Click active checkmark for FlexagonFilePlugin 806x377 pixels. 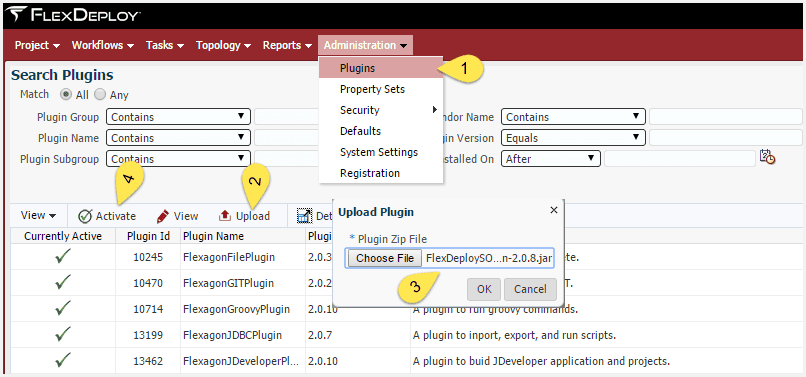[63, 256]
